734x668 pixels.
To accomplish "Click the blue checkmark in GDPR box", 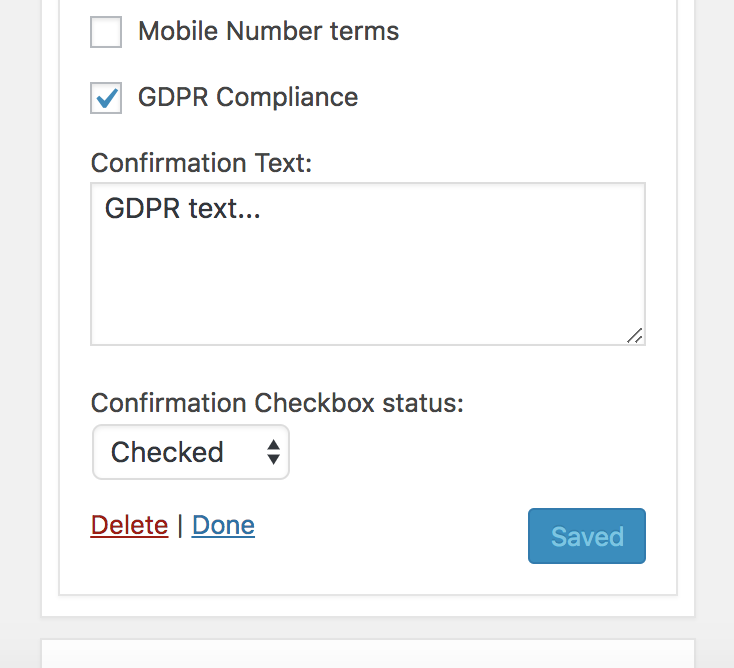I will point(107,97).
